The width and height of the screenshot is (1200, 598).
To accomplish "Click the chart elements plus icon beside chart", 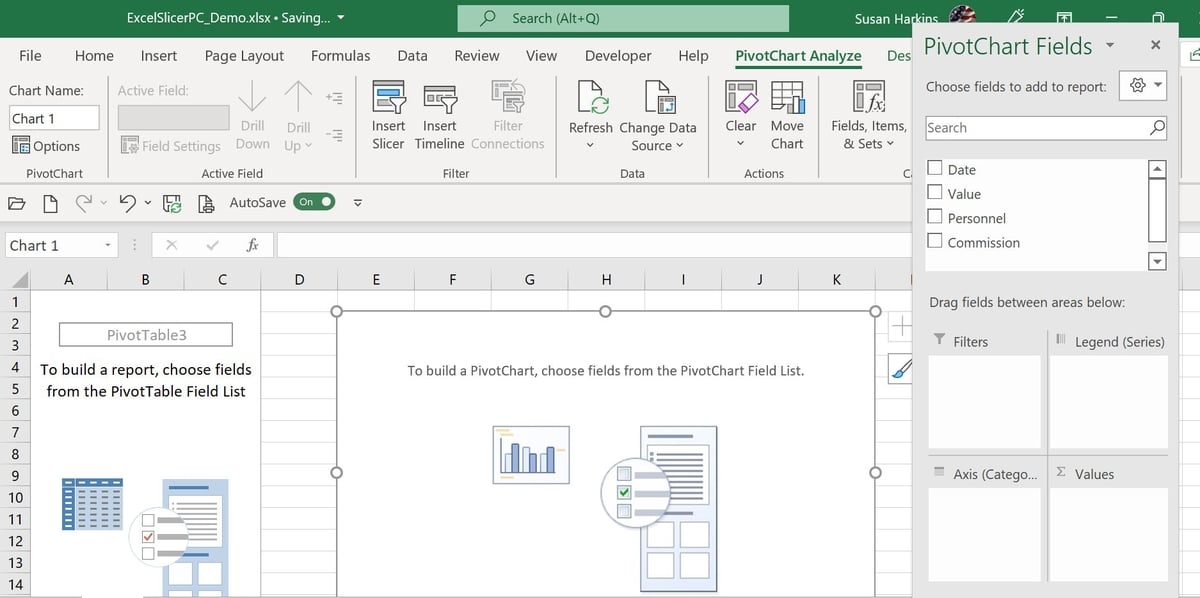I will coord(901,325).
